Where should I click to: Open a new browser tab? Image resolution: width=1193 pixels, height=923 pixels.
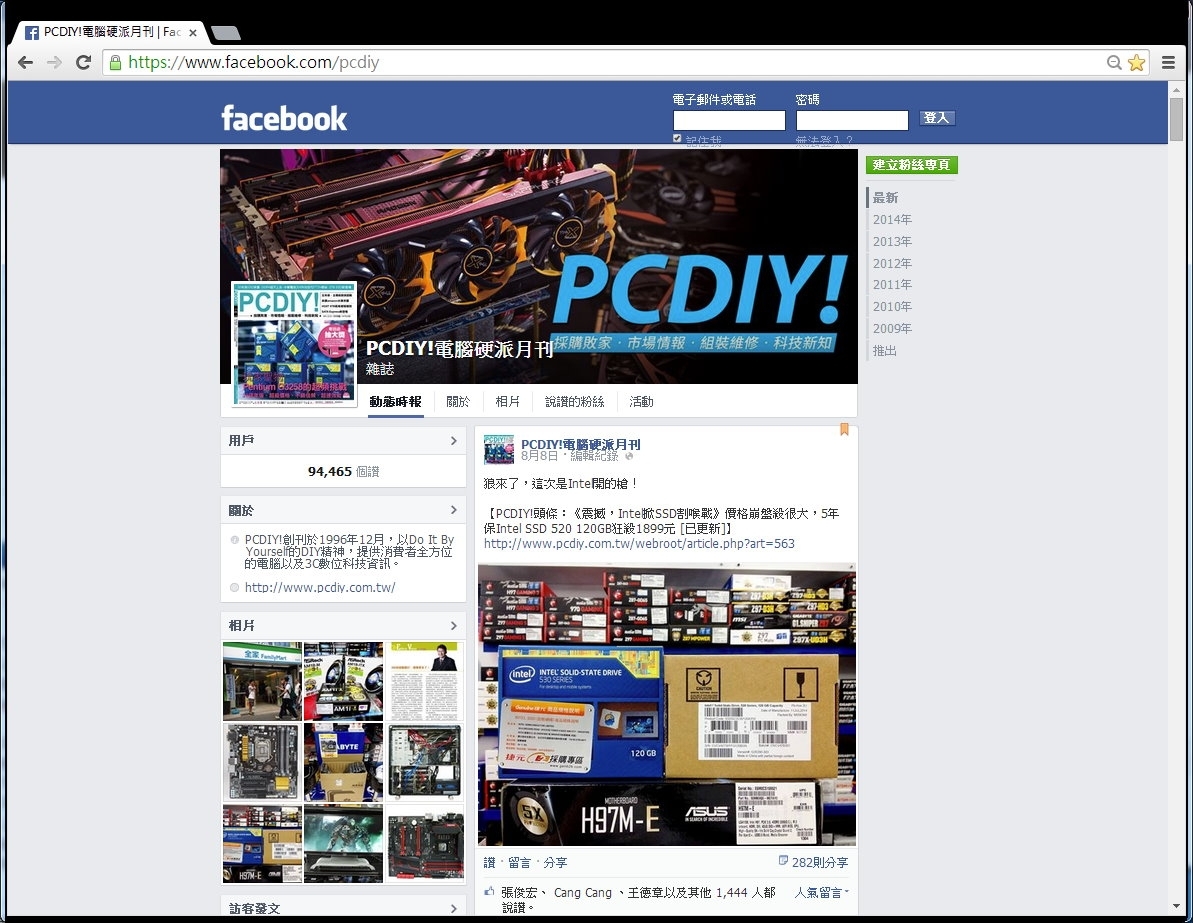tap(226, 33)
